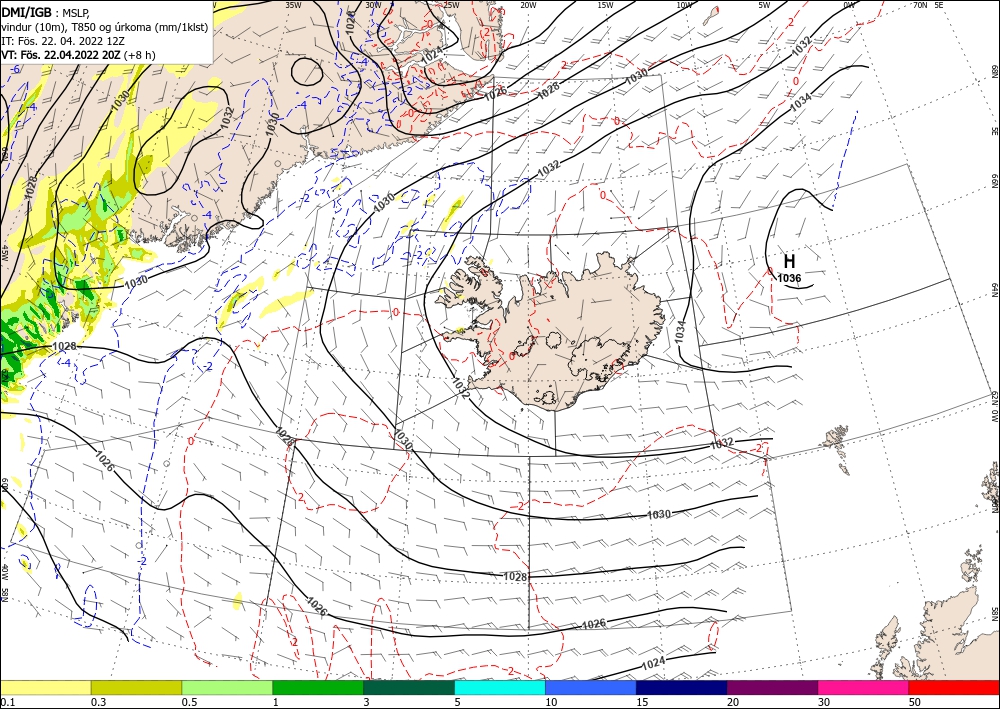Click the 66N latitude label
Viewport: 1000px width, 709px height.
click(994, 182)
